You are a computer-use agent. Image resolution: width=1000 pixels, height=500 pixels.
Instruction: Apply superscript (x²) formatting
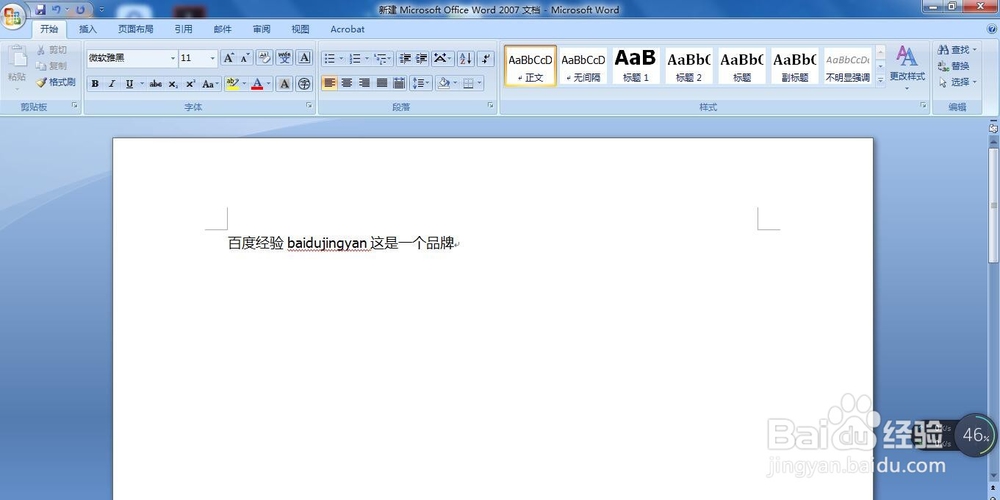(190, 84)
